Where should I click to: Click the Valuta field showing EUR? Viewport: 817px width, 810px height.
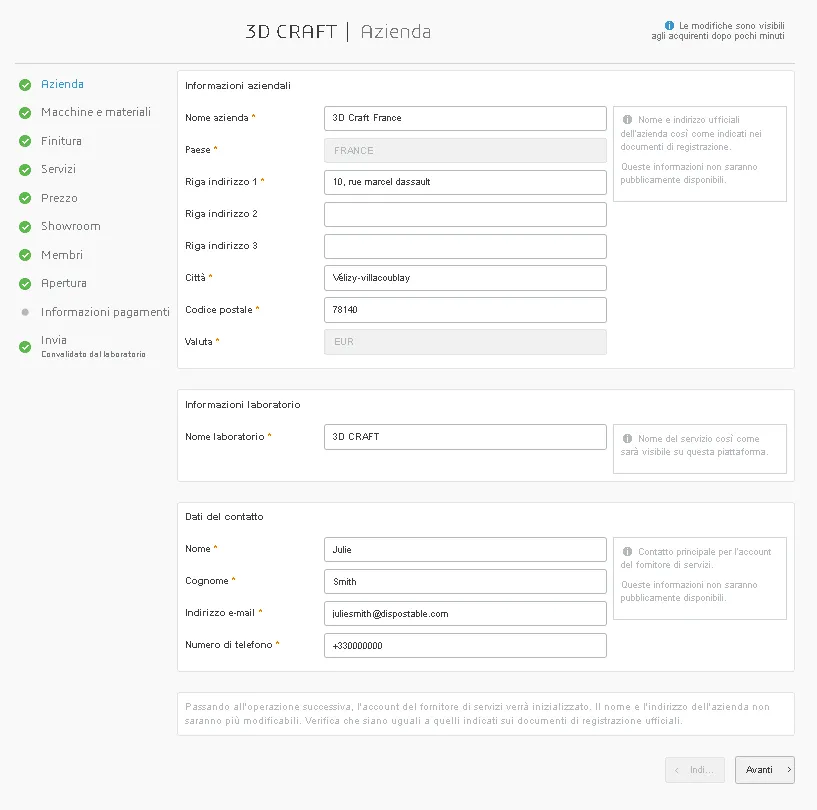[465, 342]
